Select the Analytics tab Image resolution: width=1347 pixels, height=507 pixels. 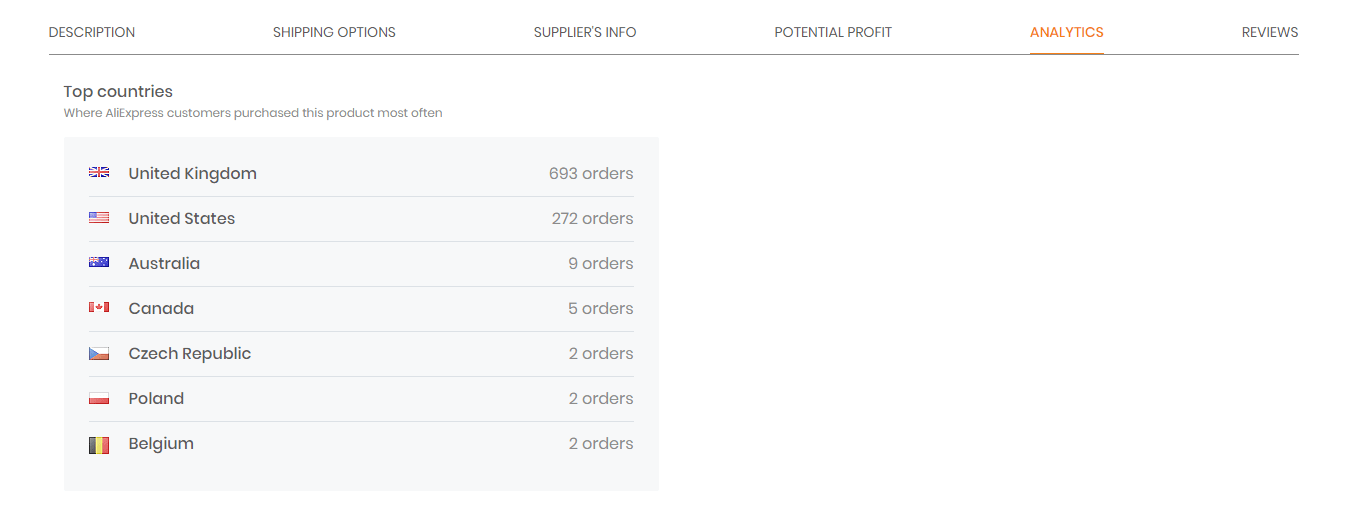1067,32
